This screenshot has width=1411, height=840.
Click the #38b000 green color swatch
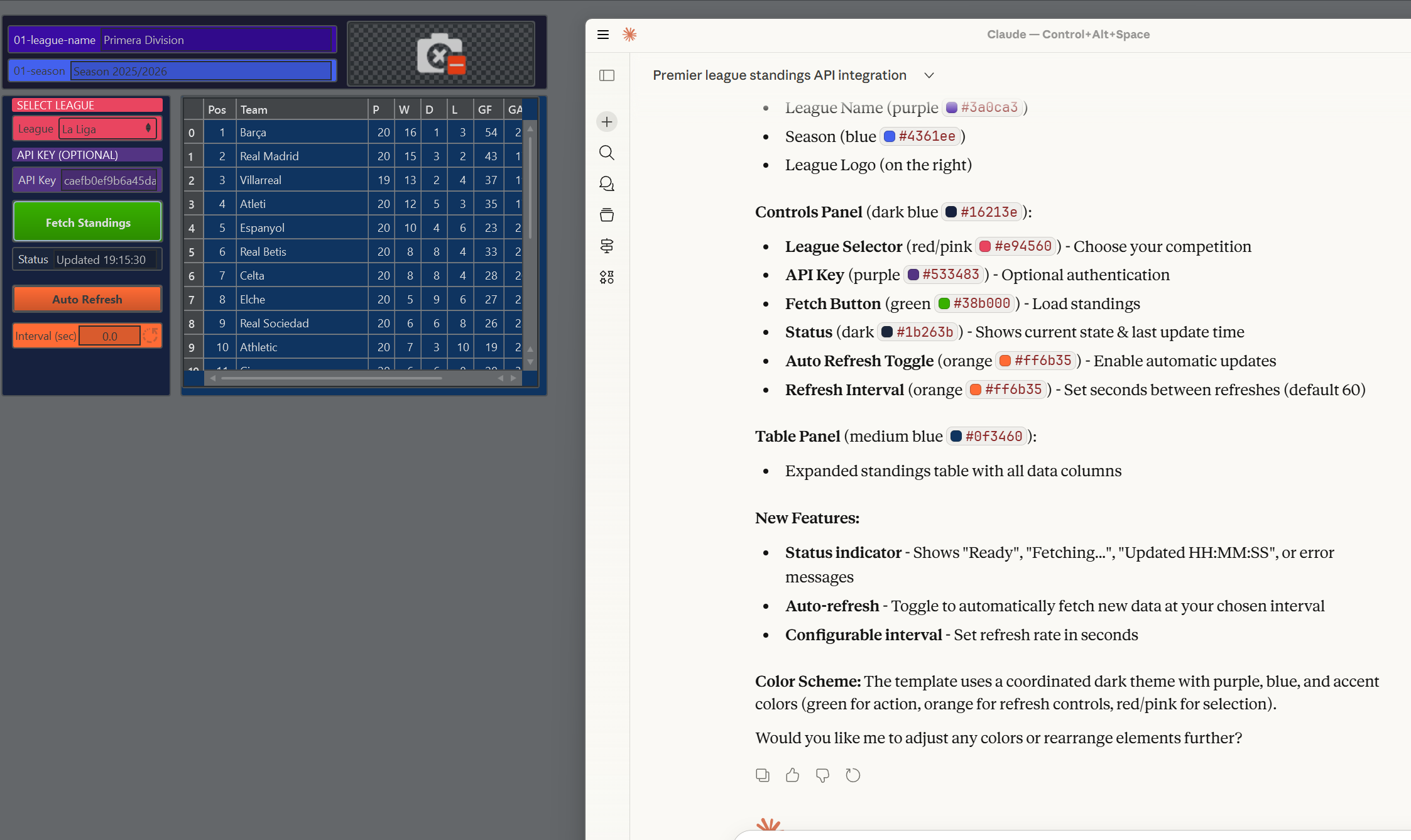944,303
